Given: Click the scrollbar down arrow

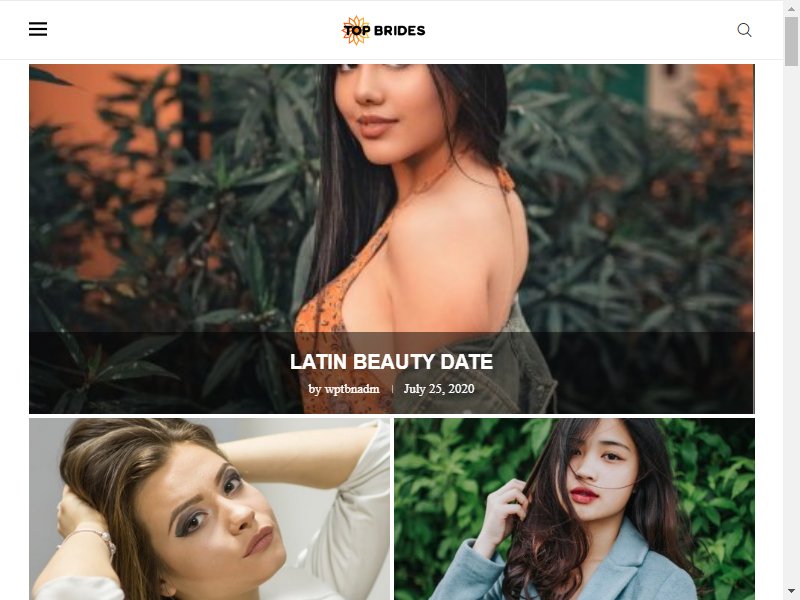Looking at the screenshot, I should 791,592.
